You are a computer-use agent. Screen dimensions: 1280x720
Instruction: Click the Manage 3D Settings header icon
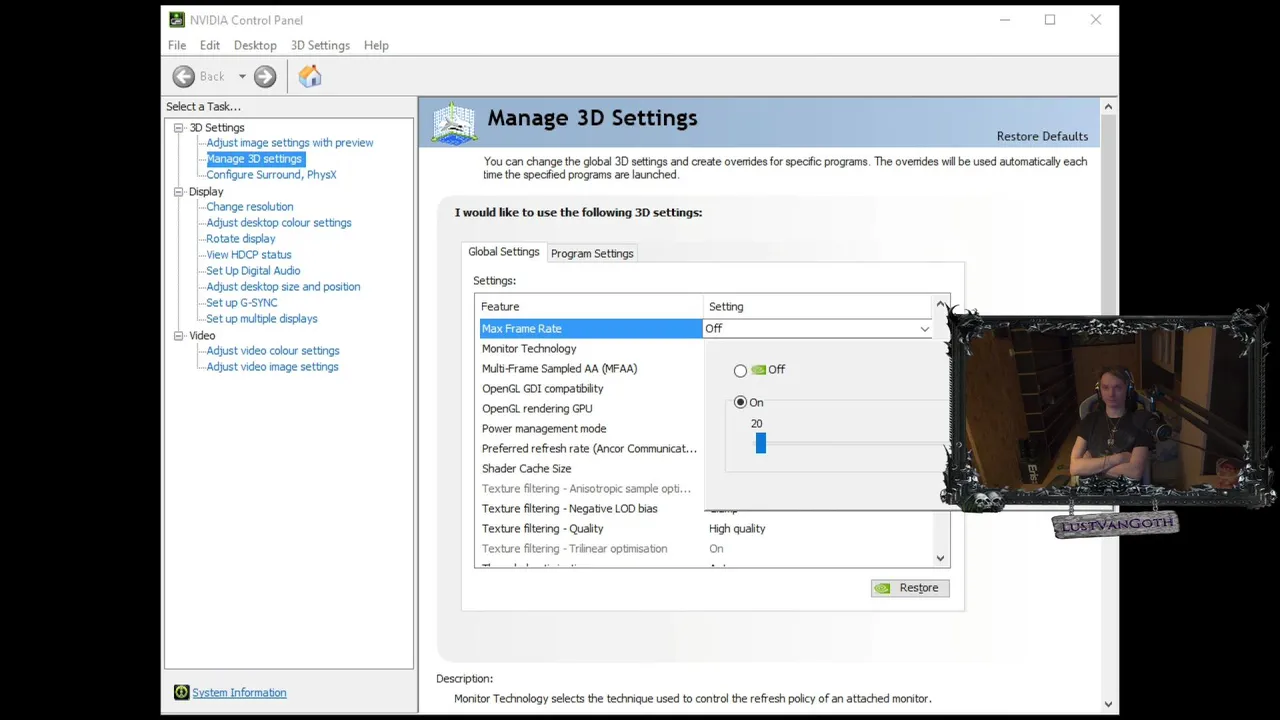(x=454, y=123)
